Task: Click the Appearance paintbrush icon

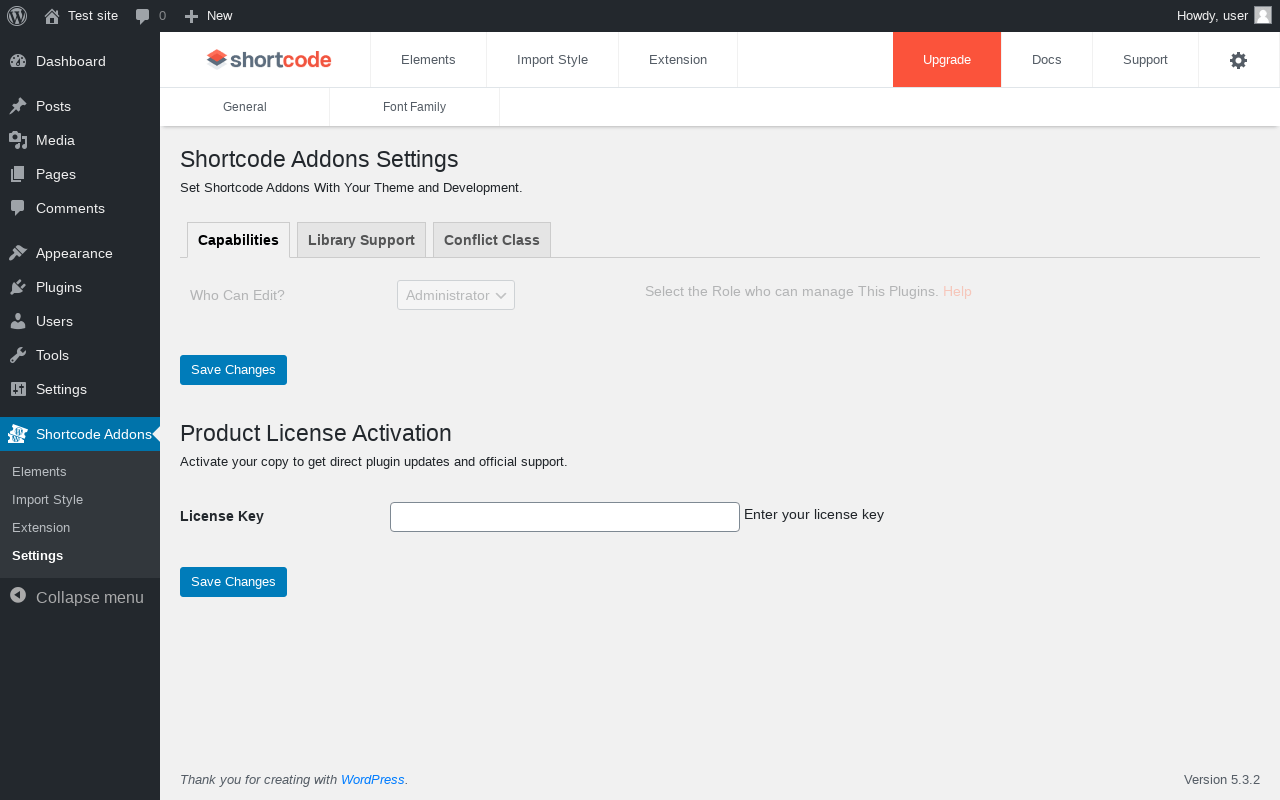Action: [18, 253]
